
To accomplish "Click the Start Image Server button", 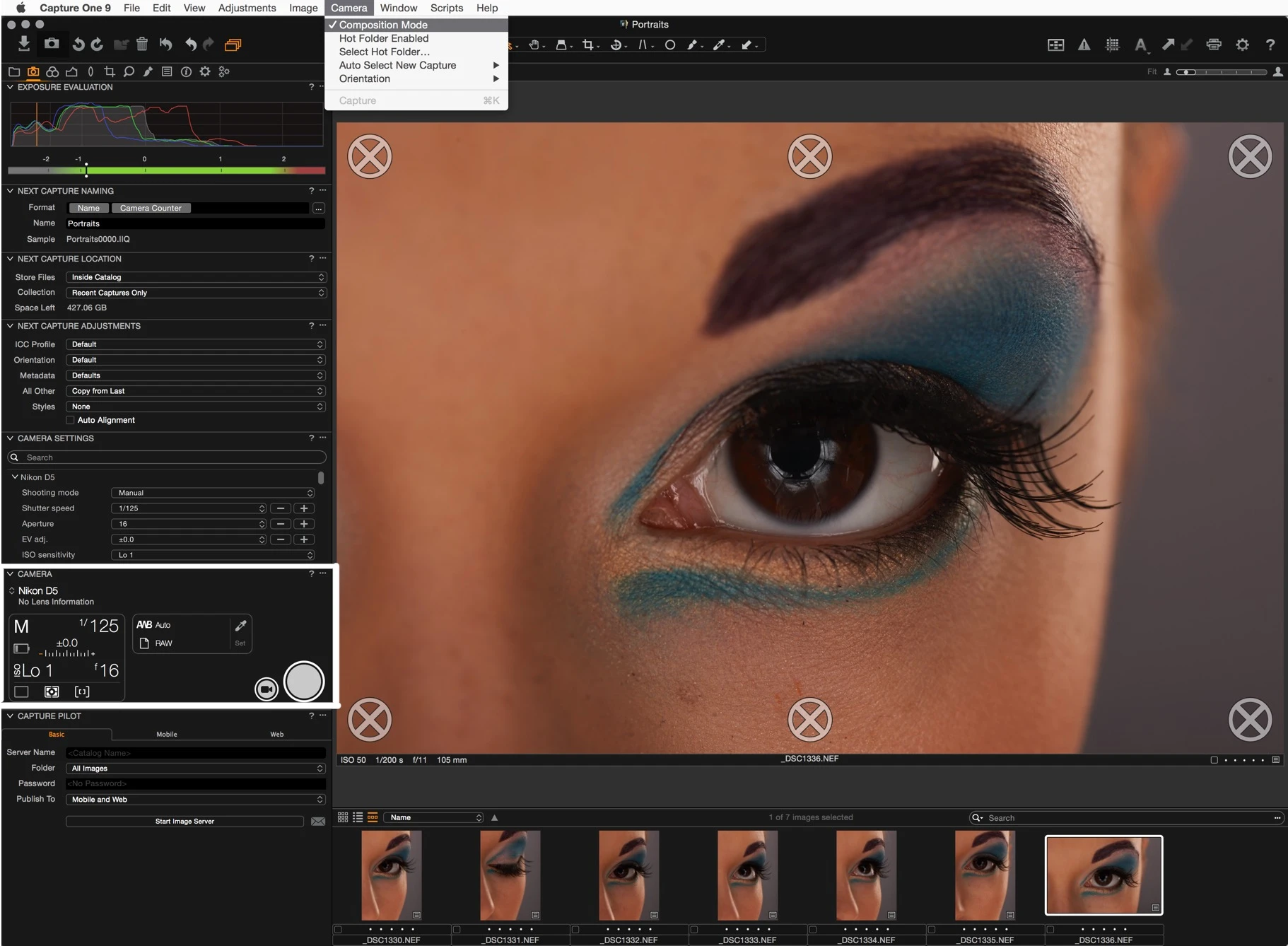I will (x=185, y=821).
